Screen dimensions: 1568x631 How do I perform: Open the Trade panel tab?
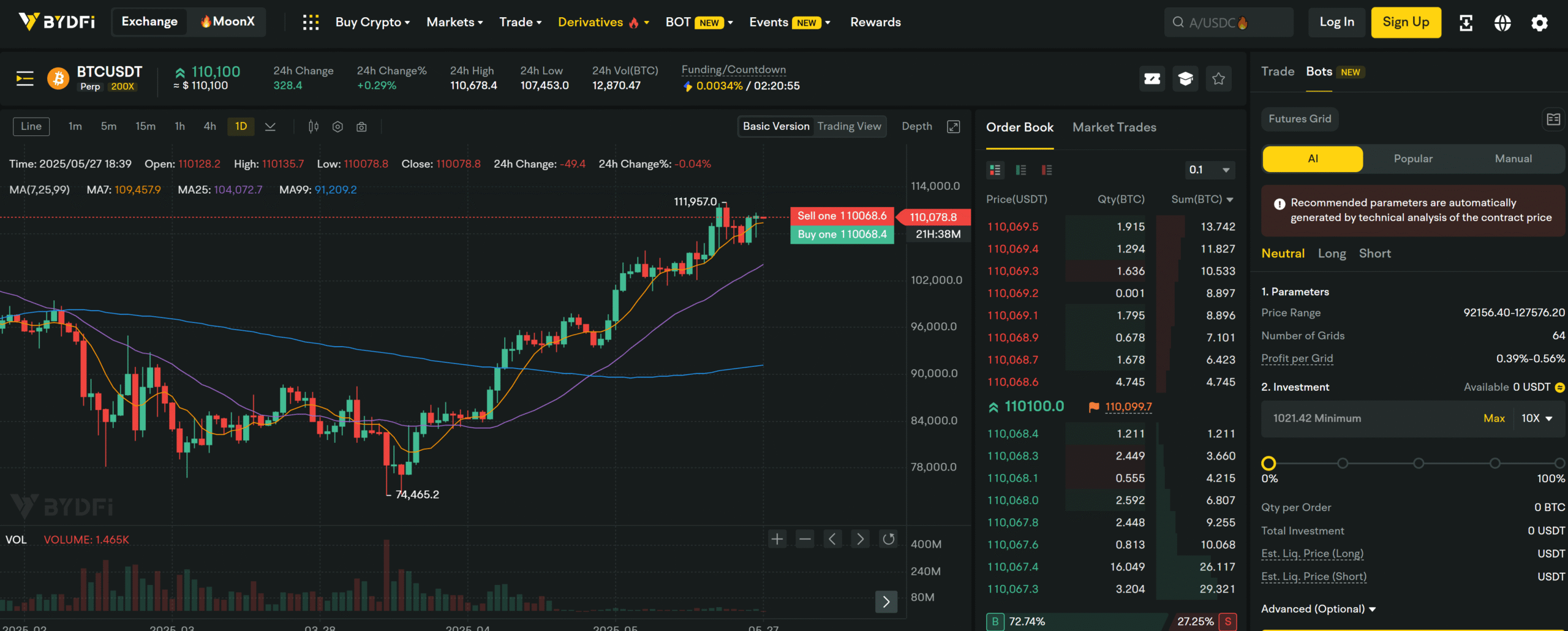(1278, 72)
